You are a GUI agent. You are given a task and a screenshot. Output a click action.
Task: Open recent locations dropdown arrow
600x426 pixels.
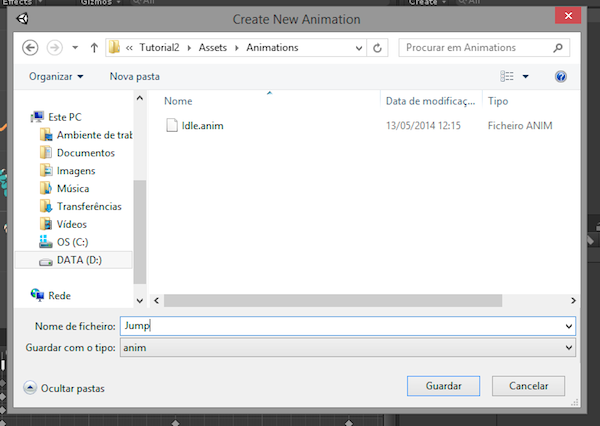pos(75,48)
